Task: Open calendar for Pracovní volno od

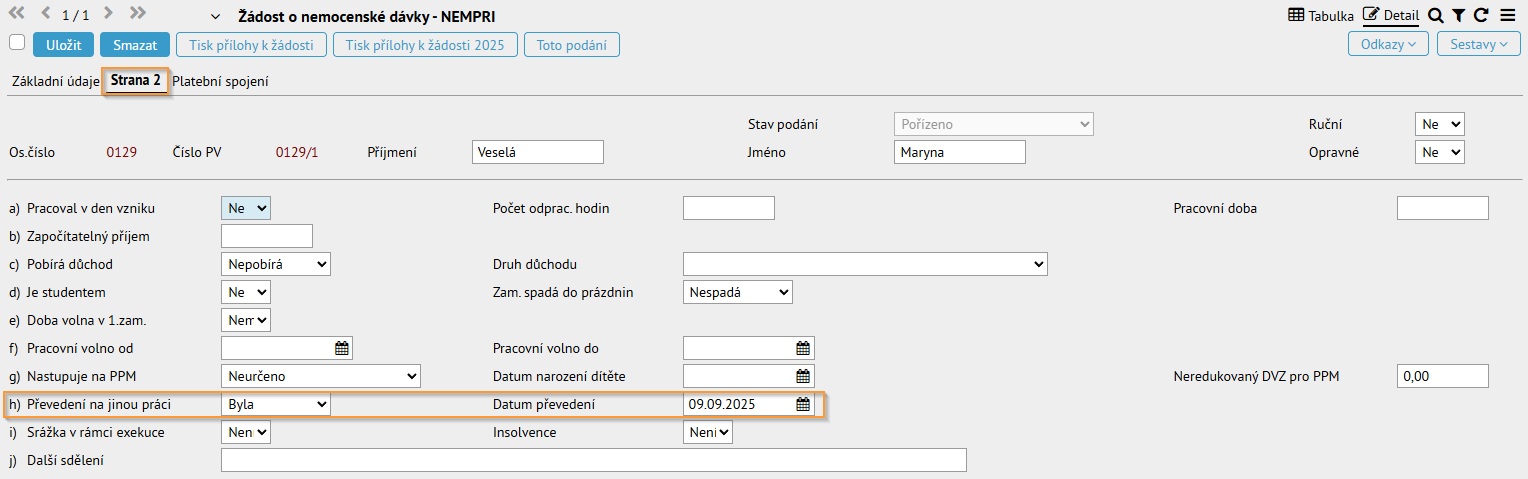Action: (x=341, y=348)
